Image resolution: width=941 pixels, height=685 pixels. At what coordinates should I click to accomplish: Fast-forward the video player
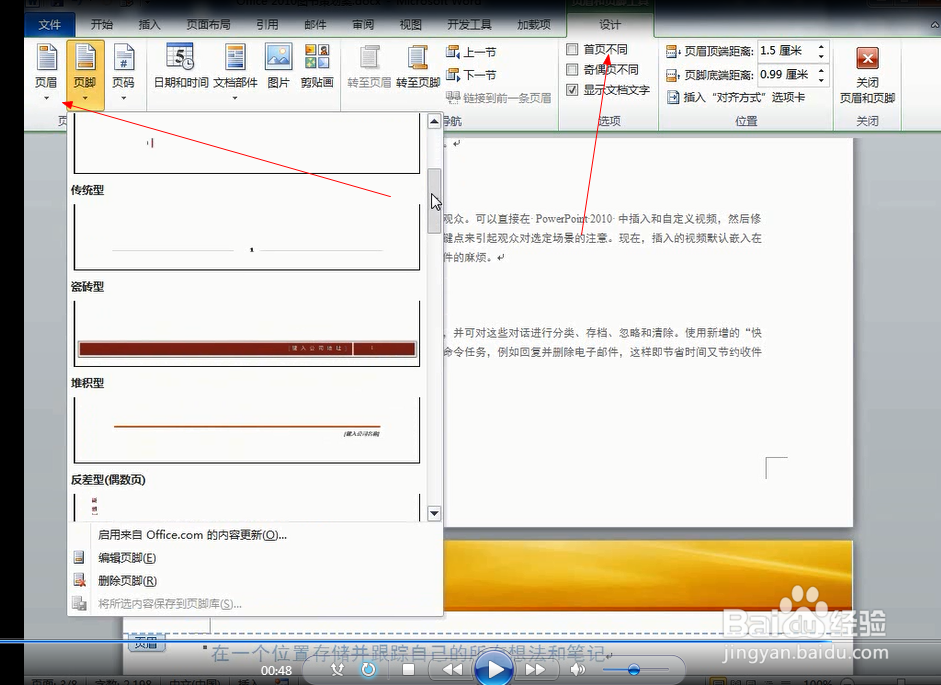(535, 669)
